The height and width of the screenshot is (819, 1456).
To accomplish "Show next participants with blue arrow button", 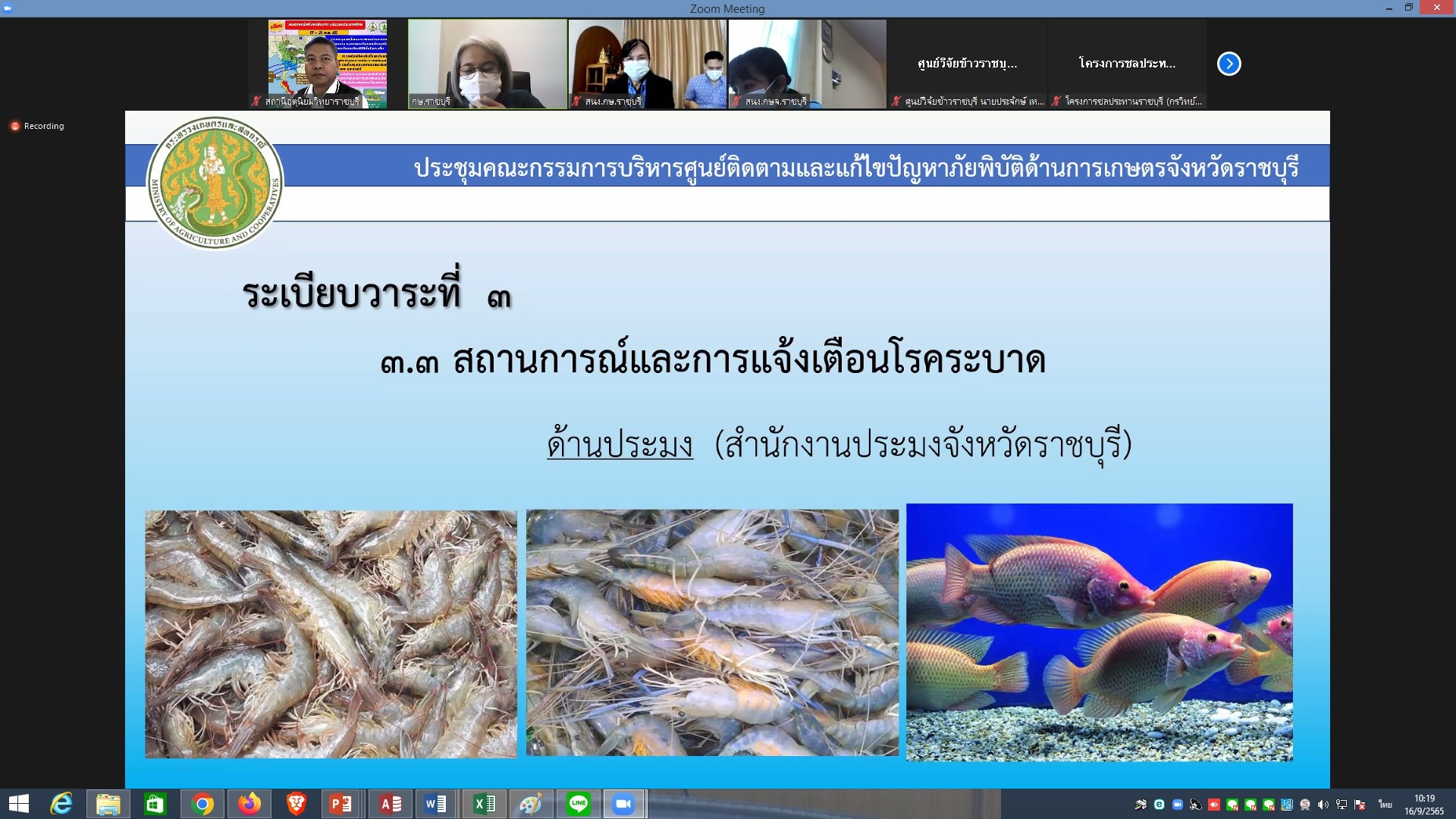I will 1228,64.
